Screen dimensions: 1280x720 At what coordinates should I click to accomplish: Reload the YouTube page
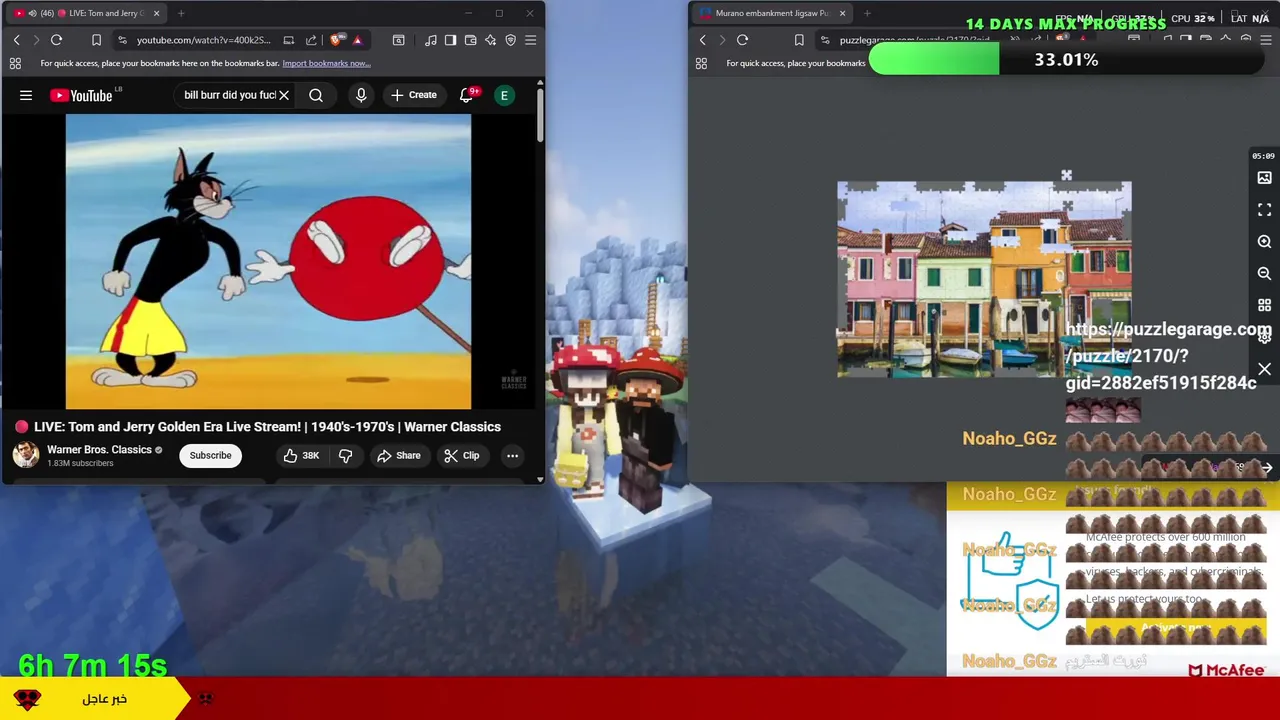[x=57, y=40]
